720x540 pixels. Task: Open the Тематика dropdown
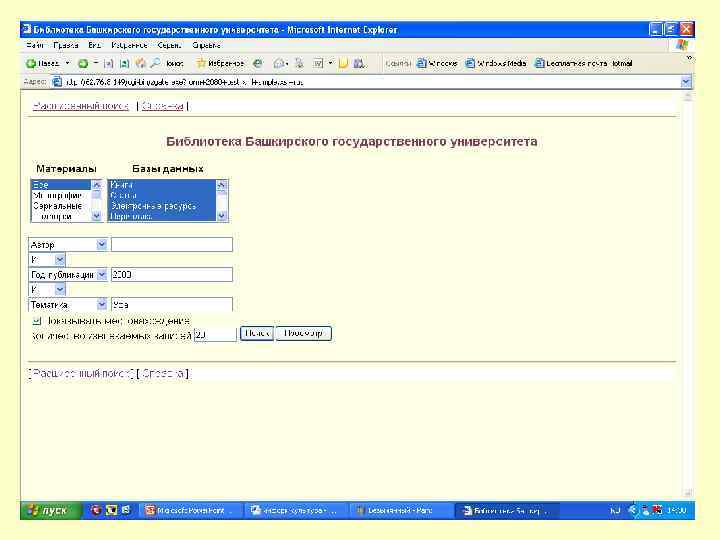[x=68, y=304]
